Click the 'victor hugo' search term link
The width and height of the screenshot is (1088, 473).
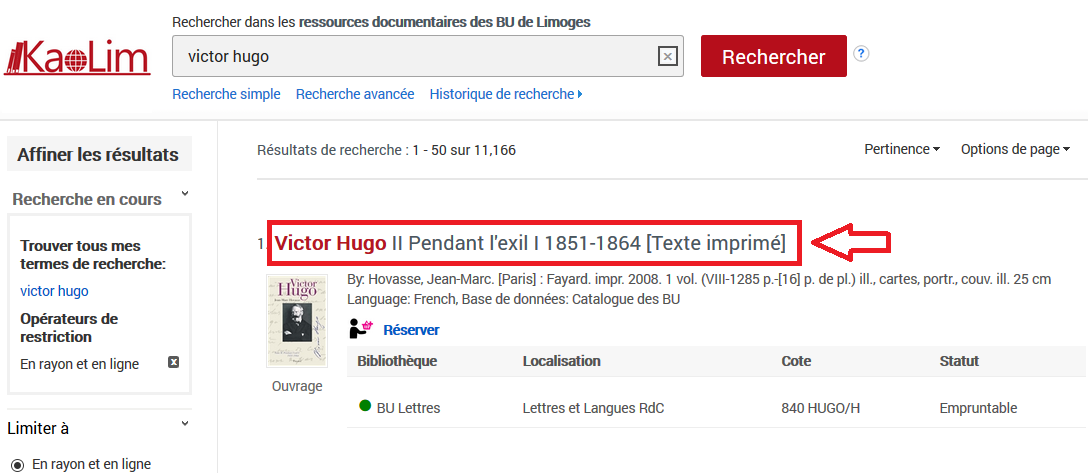[x=54, y=291]
